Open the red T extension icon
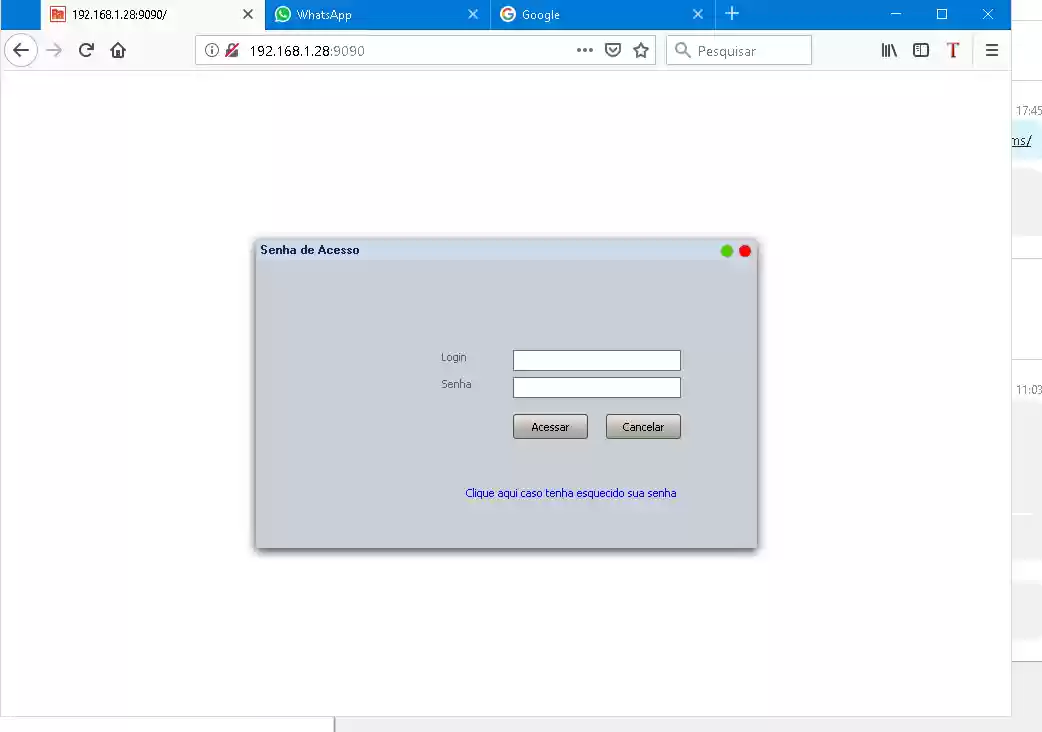 tap(952, 50)
